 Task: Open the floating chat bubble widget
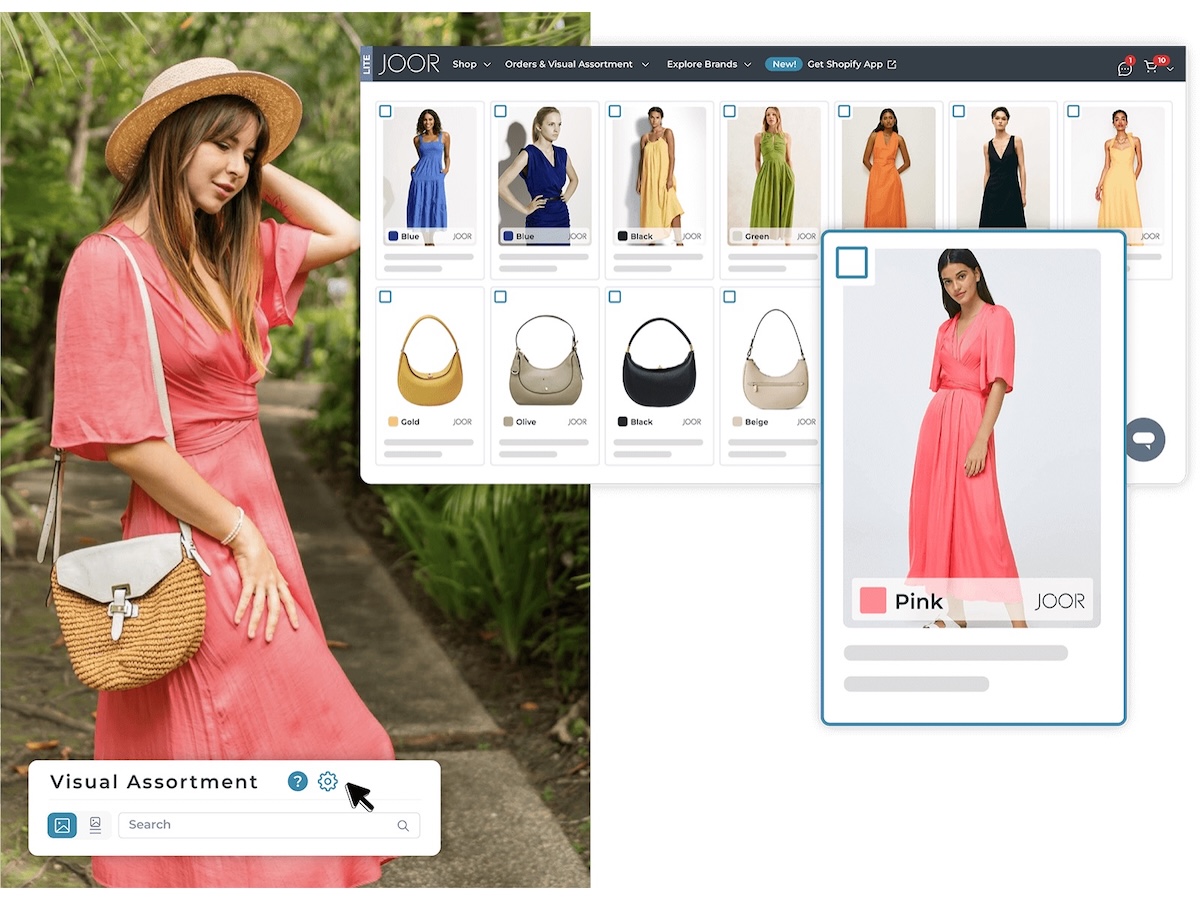(1144, 439)
